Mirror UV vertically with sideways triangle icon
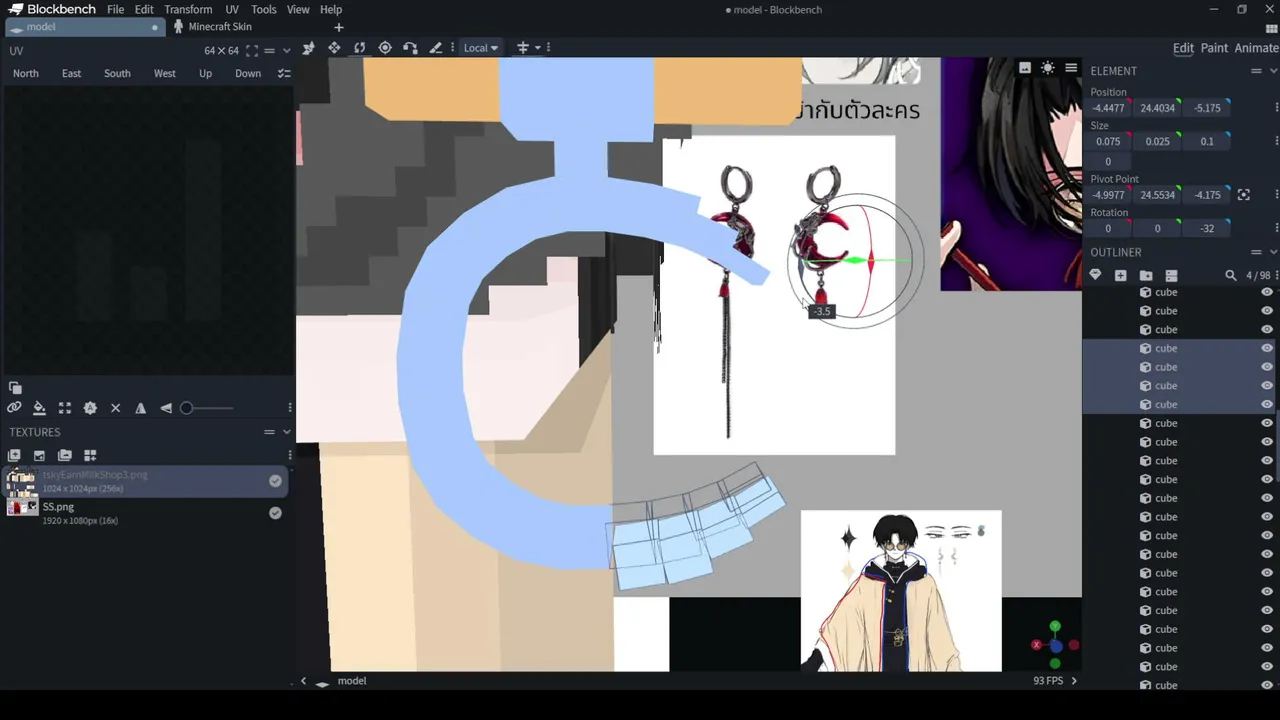 coord(166,408)
